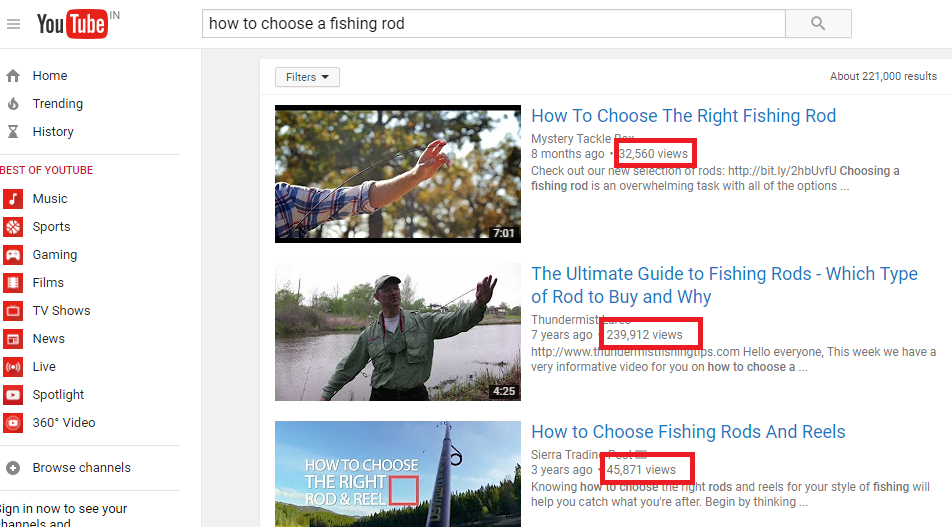Open the 4:25 video thumbnail
Image resolution: width=952 pixels, height=527 pixels.
(398, 332)
